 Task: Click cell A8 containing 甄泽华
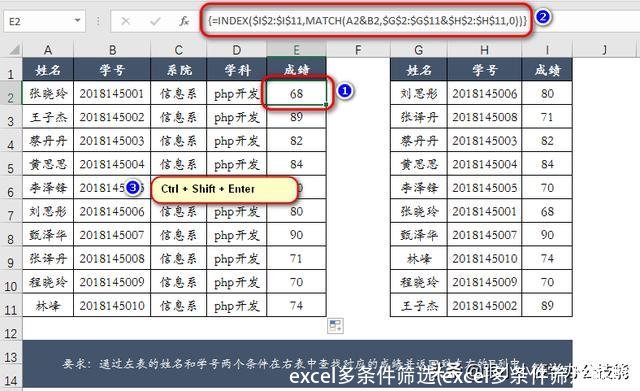pyautogui.click(x=48, y=235)
